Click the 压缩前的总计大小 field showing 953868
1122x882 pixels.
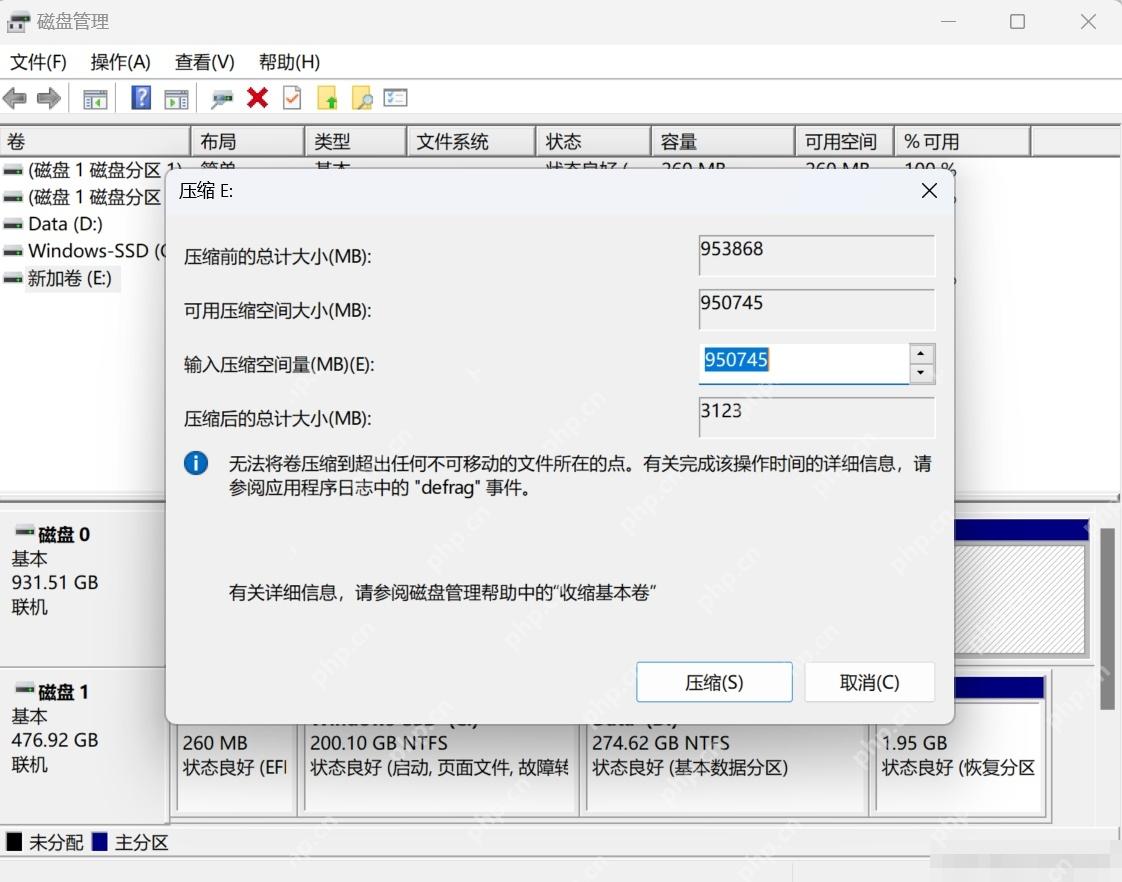[816, 255]
